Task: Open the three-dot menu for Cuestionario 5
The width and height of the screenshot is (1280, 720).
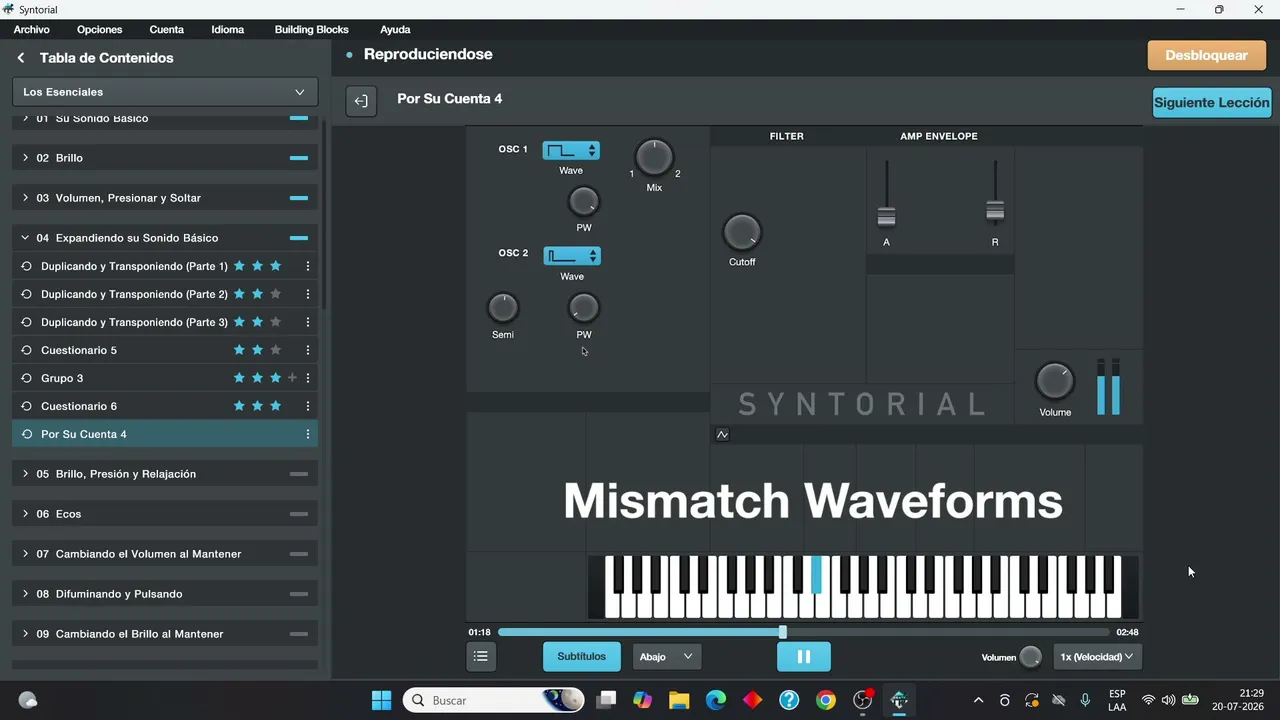Action: [x=308, y=350]
